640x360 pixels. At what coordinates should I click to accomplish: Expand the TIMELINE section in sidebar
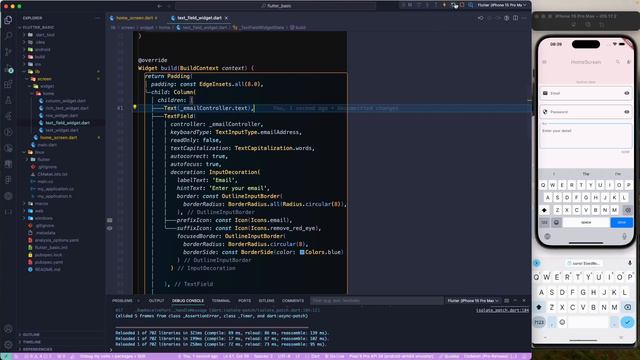click(x=32, y=342)
